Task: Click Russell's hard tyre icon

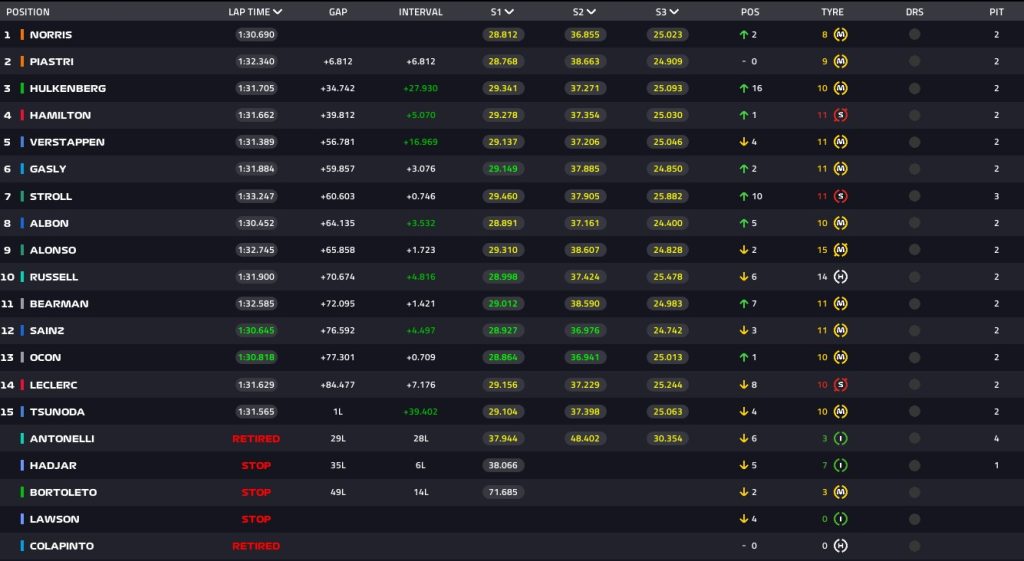Action: coord(841,277)
